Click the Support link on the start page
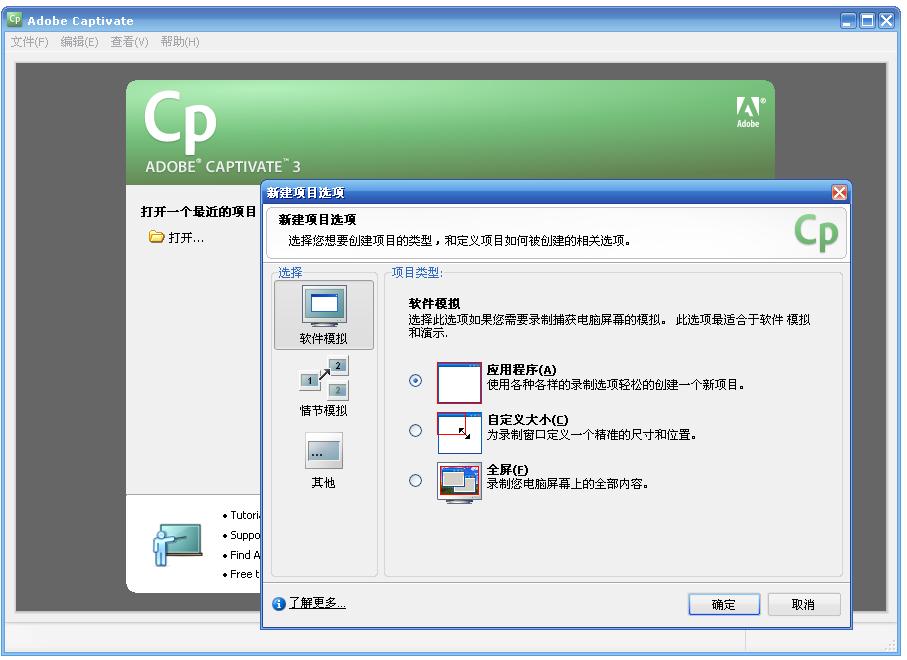The image size is (907, 660). (x=245, y=535)
